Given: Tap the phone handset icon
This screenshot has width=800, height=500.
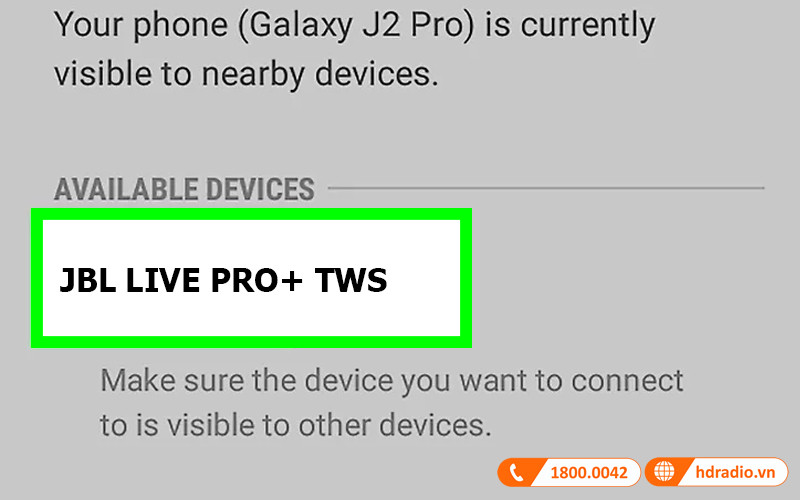Looking at the screenshot, I should pos(516,473).
